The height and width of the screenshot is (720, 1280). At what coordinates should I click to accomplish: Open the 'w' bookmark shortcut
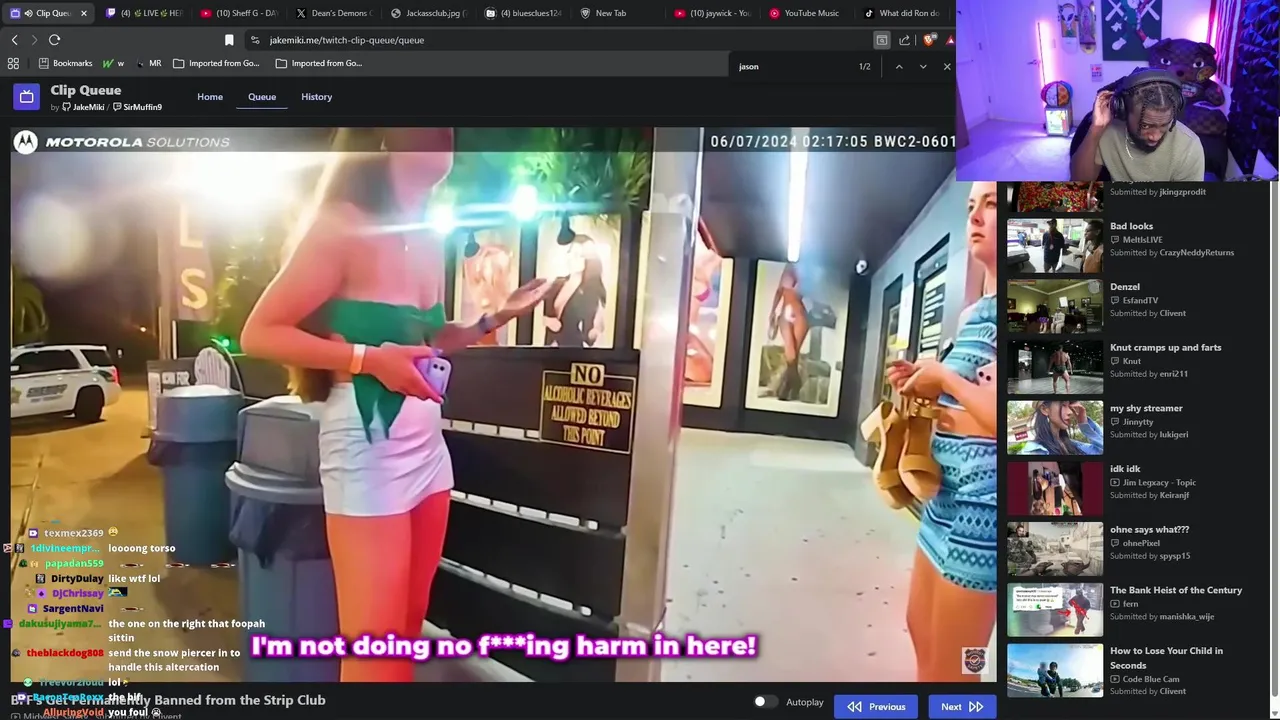114,63
